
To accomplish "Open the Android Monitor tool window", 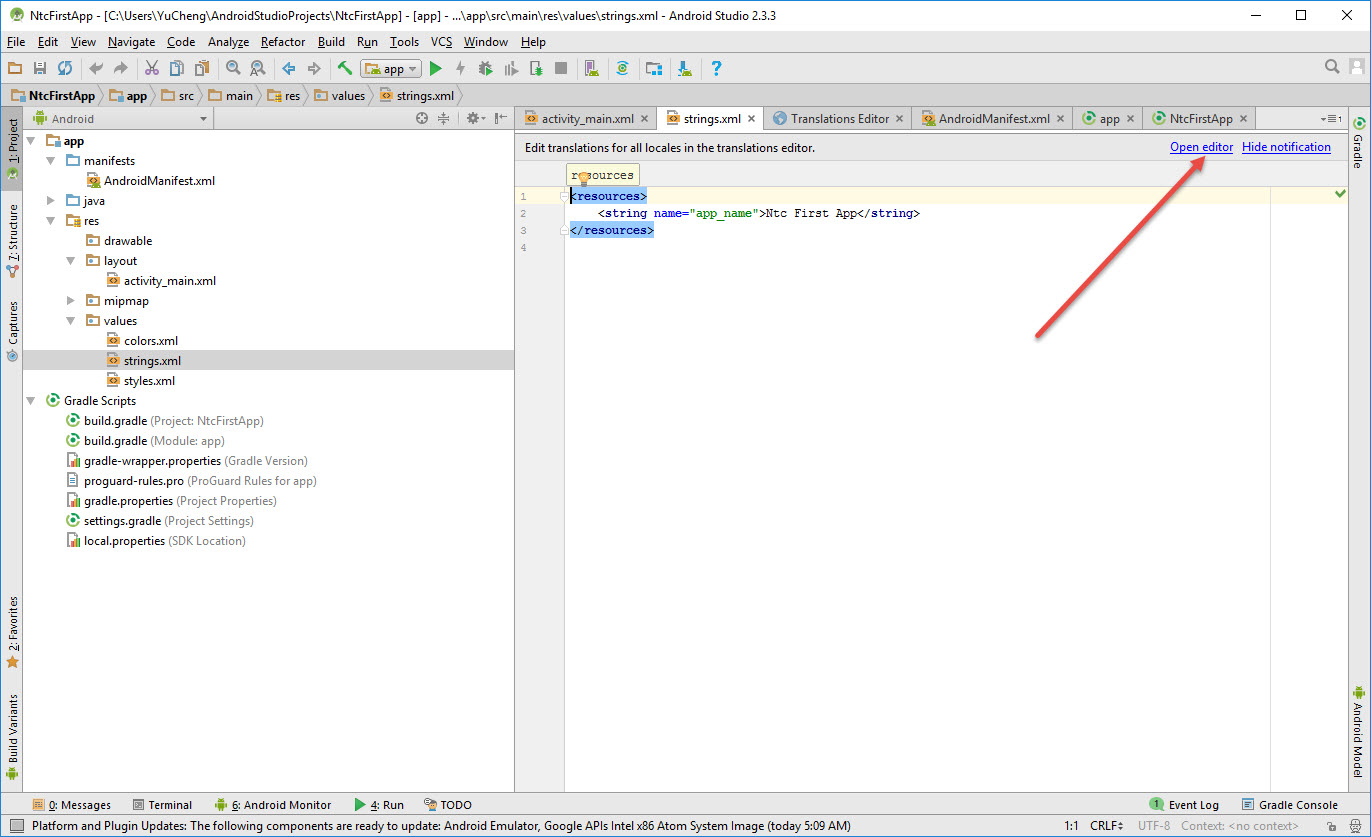I will click(x=272, y=804).
